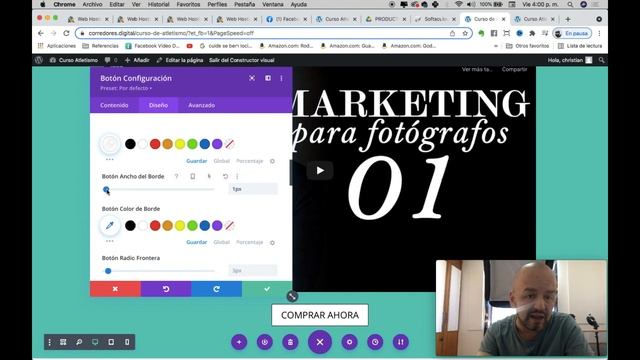The image size is (640, 360).
Task: Focus the Botón Radio Frontera value field
Action: (x=253, y=271)
